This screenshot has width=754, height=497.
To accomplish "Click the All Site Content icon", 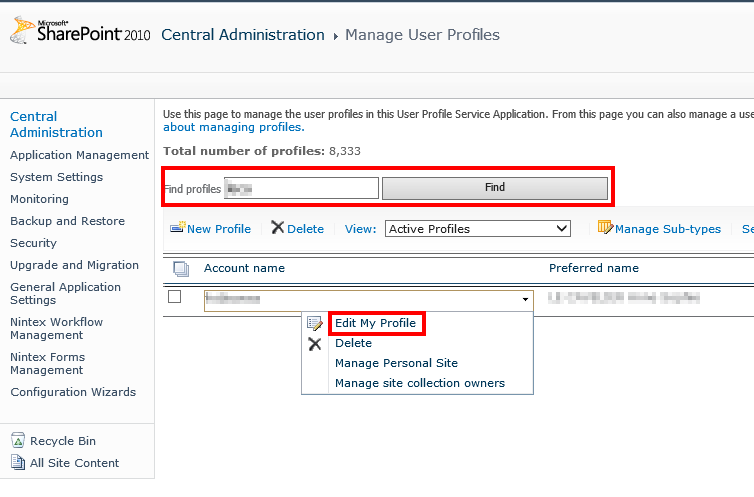I will 18,463.
